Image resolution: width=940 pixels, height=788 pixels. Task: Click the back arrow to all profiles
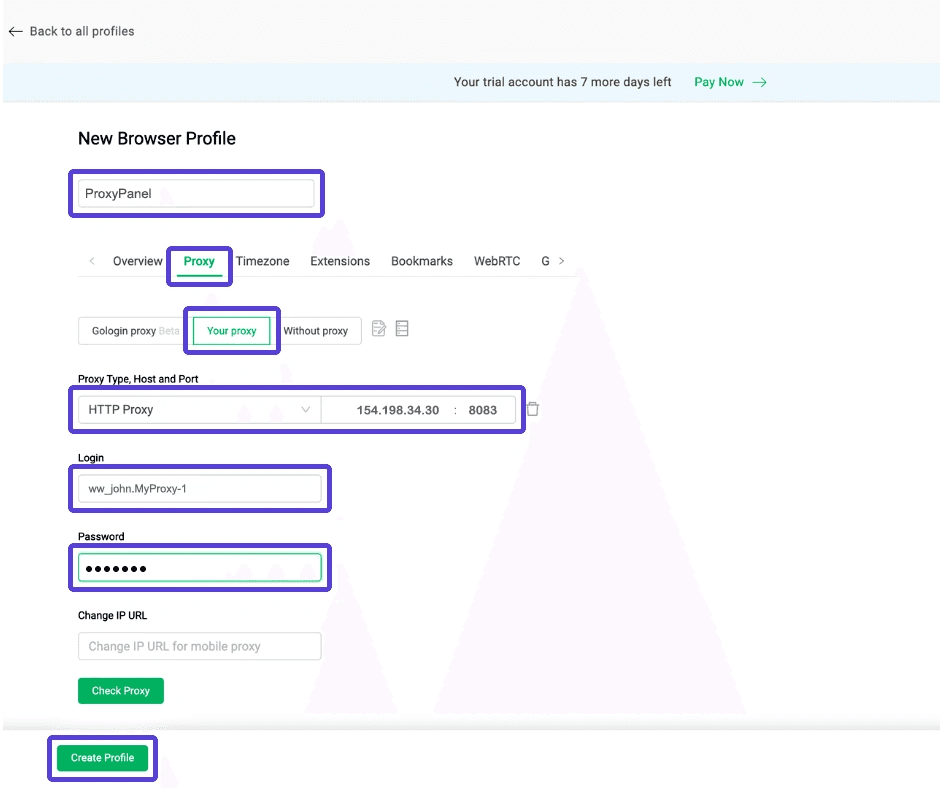(x=15, y=31)
